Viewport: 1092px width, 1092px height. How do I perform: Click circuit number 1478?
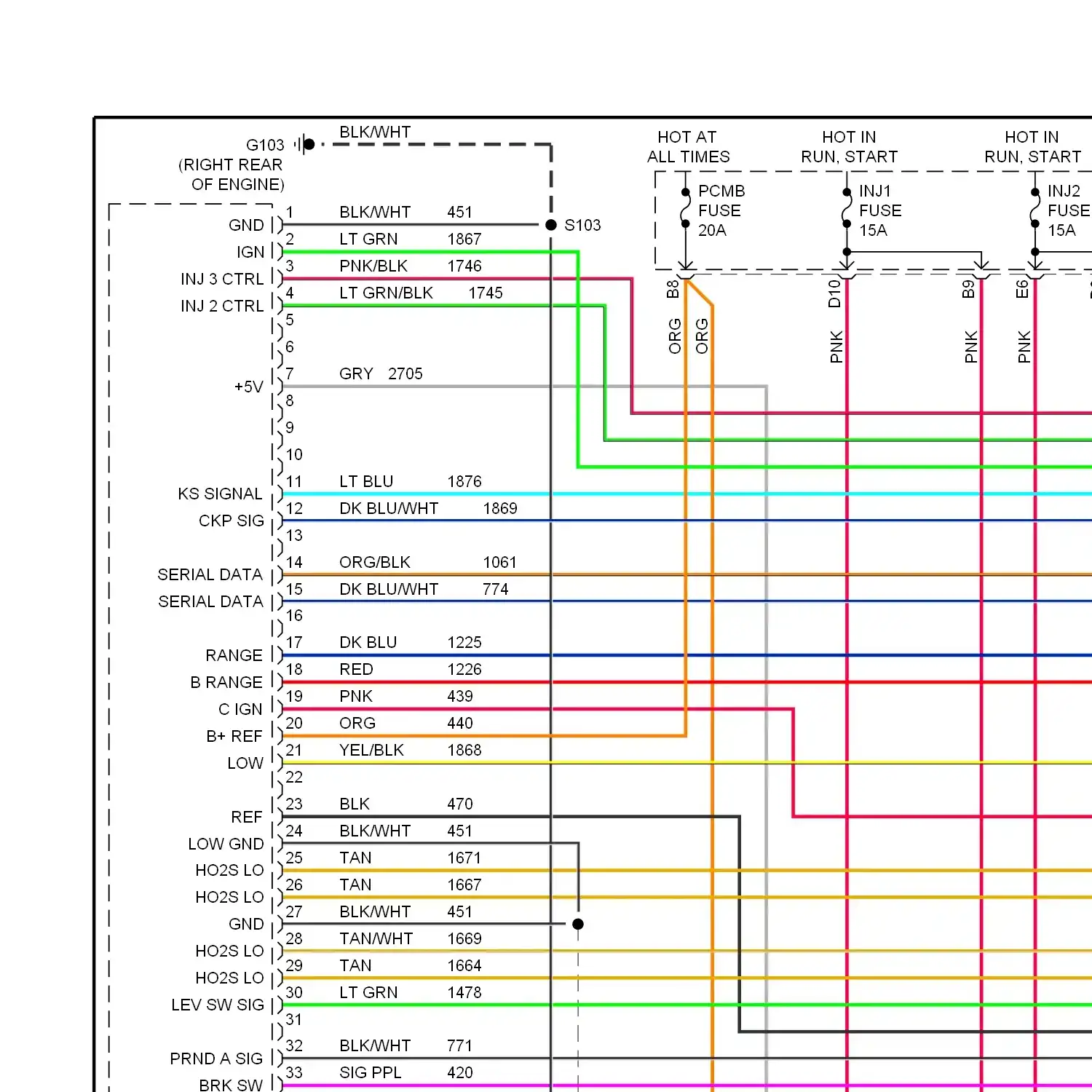pos(464,992)
